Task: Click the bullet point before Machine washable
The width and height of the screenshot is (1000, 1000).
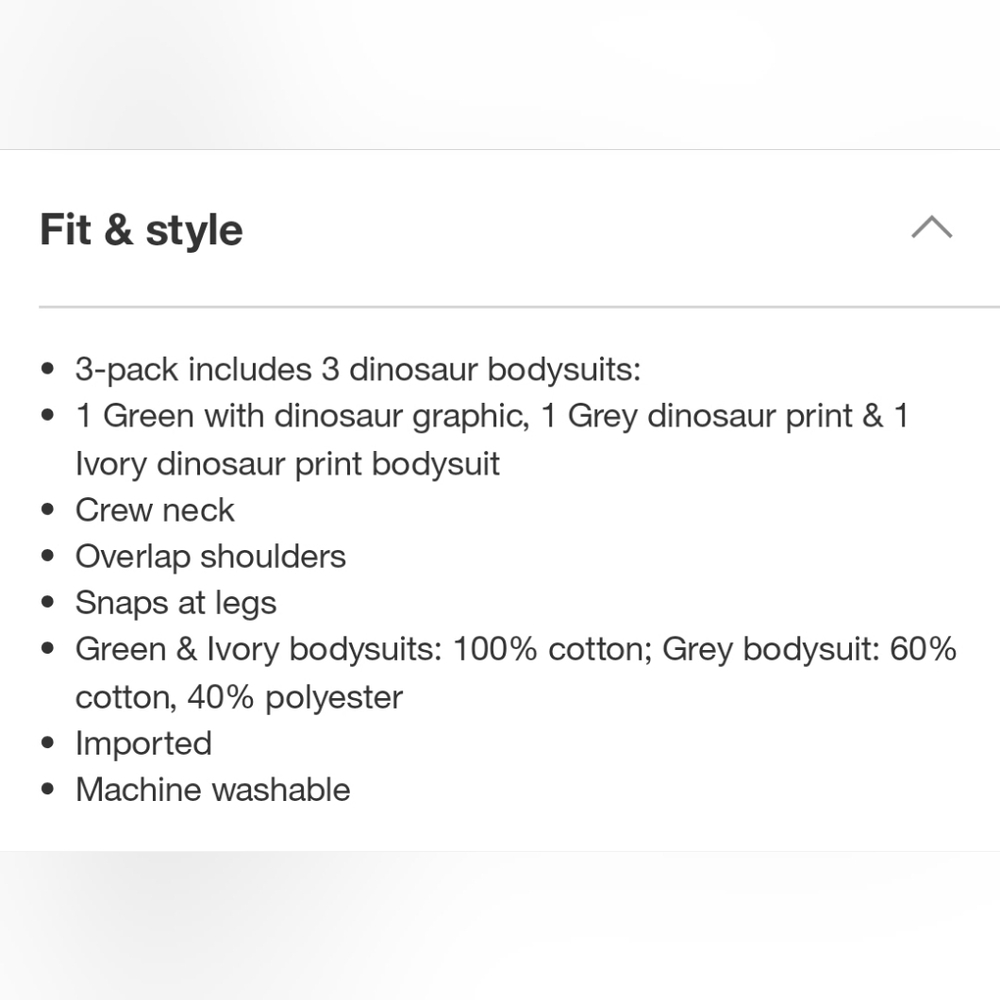Action: point(47,789)
